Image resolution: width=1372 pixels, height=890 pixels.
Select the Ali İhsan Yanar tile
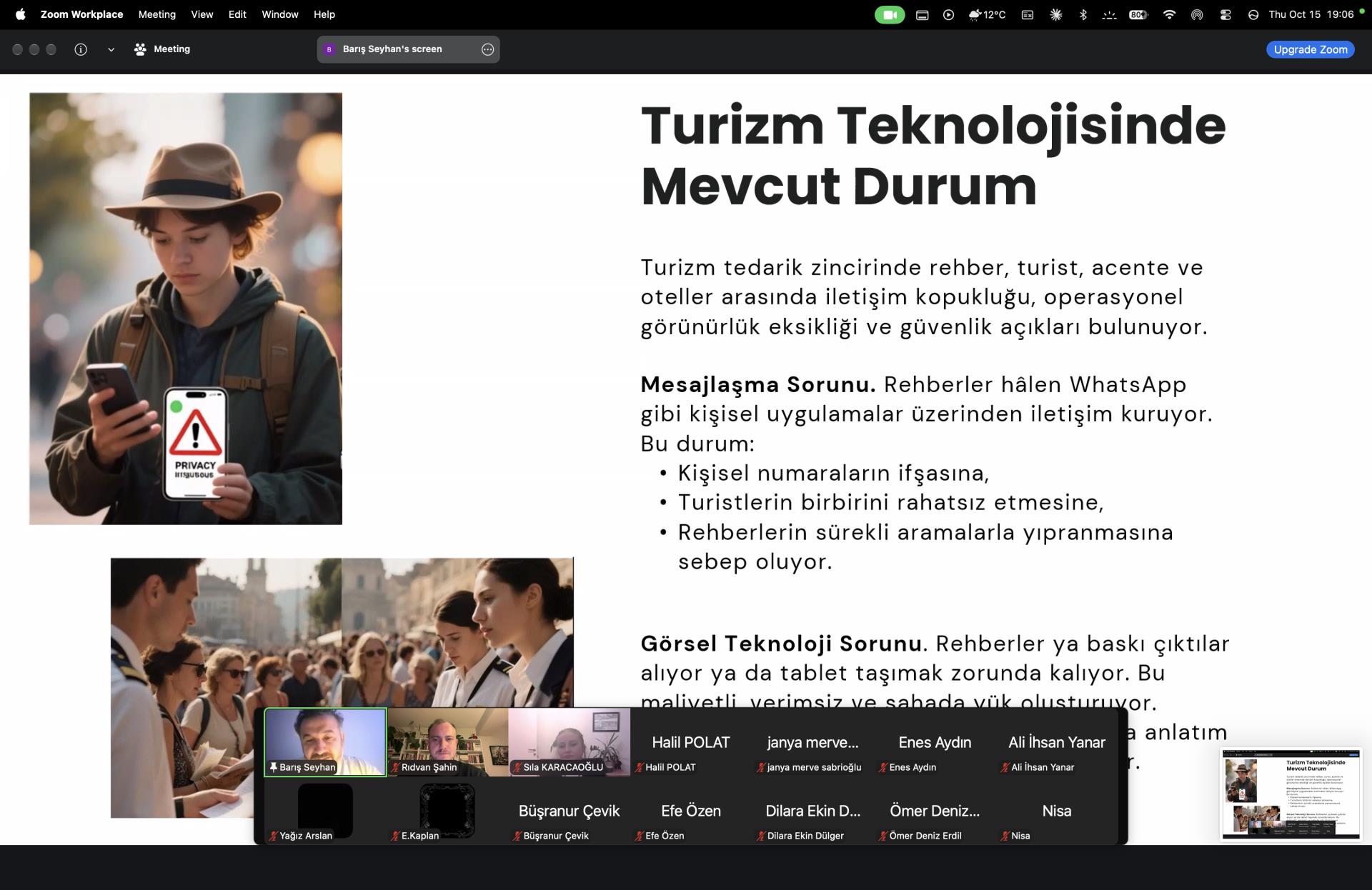(x=1057, y=742)
